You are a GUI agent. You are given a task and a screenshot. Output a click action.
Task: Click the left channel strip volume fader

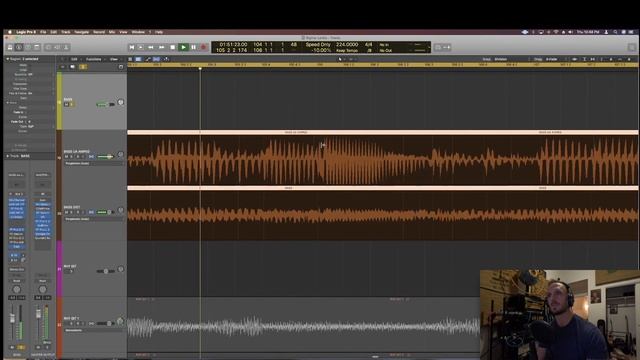(13, 318)
